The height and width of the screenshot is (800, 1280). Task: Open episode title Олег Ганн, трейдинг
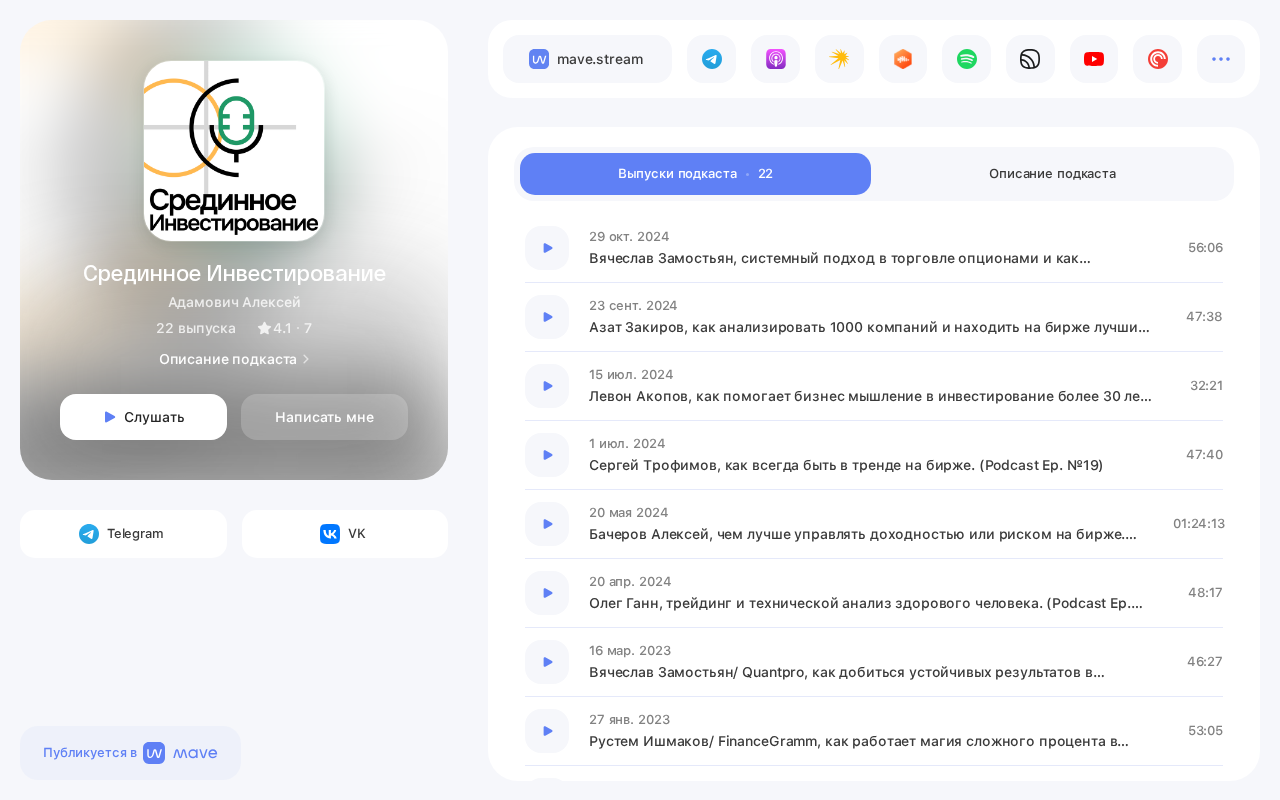[x=866, y=603]
